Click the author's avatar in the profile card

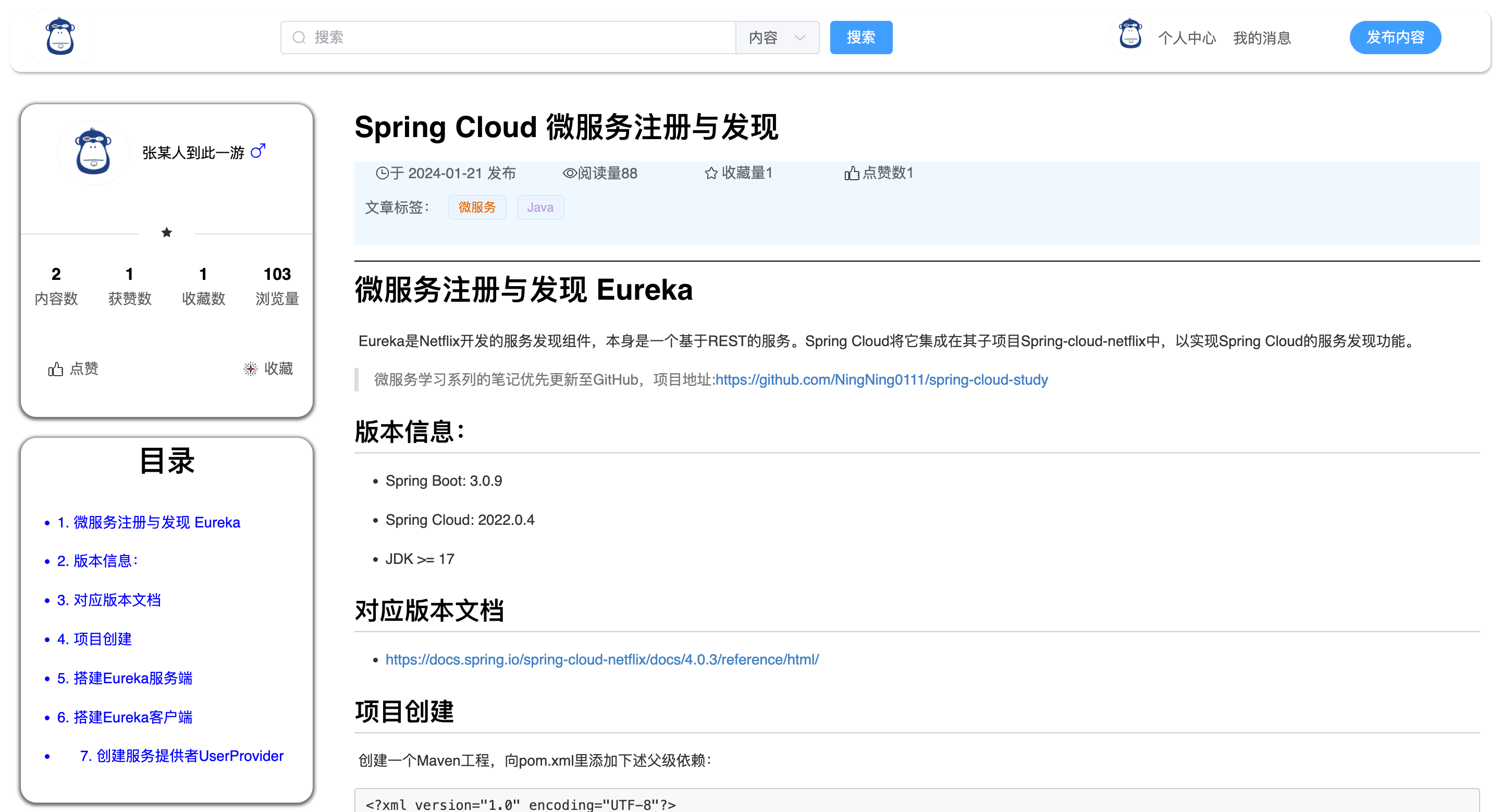pyautogui.click(x=93, y=152)
